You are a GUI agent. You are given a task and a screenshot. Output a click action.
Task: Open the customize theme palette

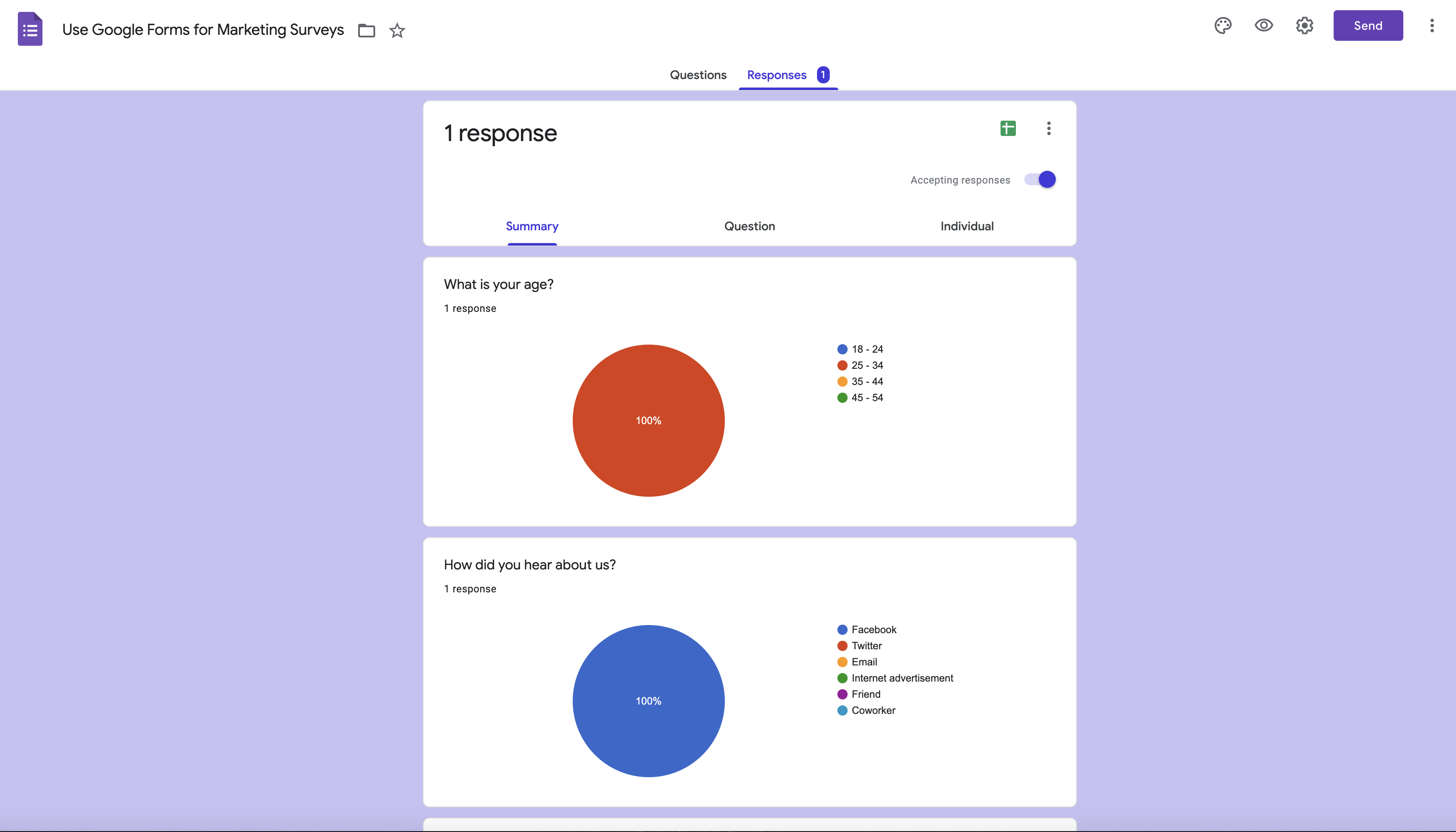(1222, 26)
